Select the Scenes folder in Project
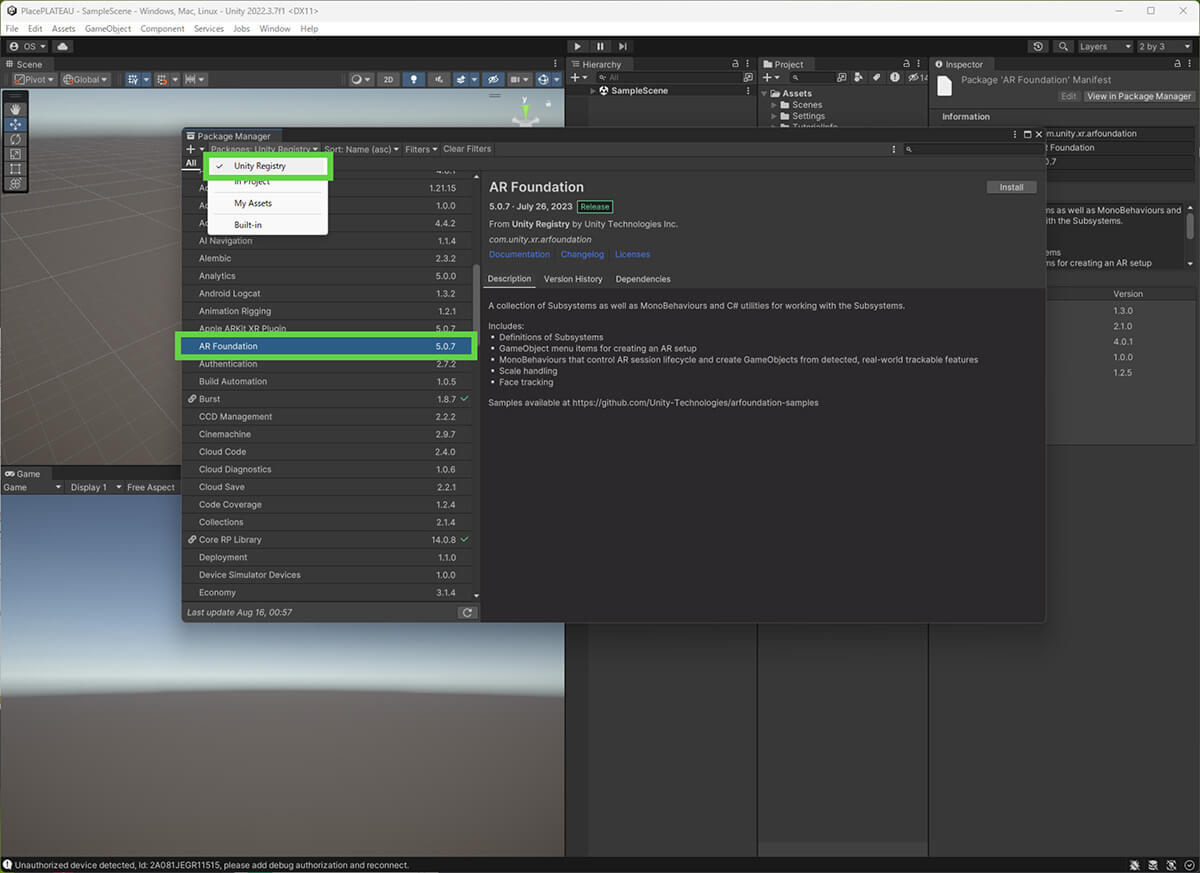 [806, 105]
